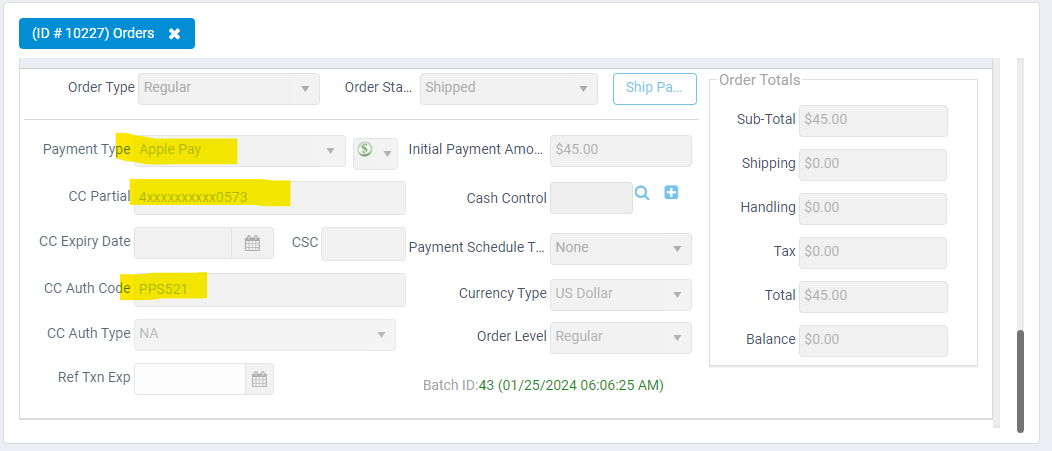This screenshot has height=451, width=1052.
Task: Click the vertical scrollbar thumb
Action: [x=1020, y=381]
